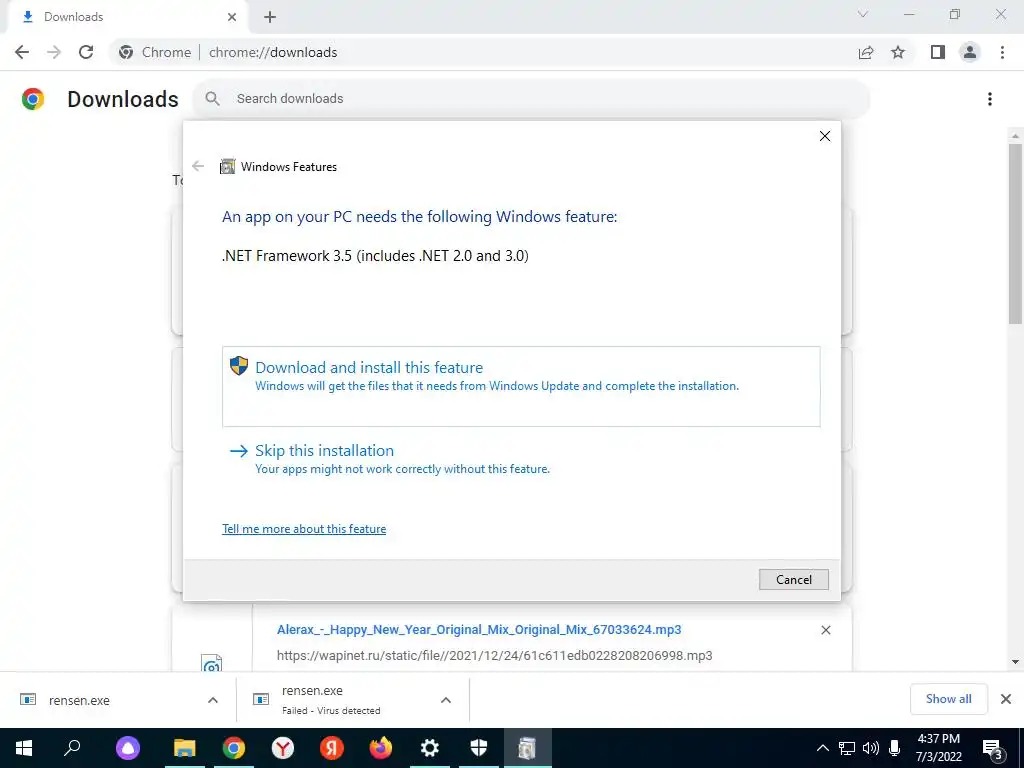Go back in the Windows Features dialog
Screen dimensions: 1024x768
tap(198, 166)
